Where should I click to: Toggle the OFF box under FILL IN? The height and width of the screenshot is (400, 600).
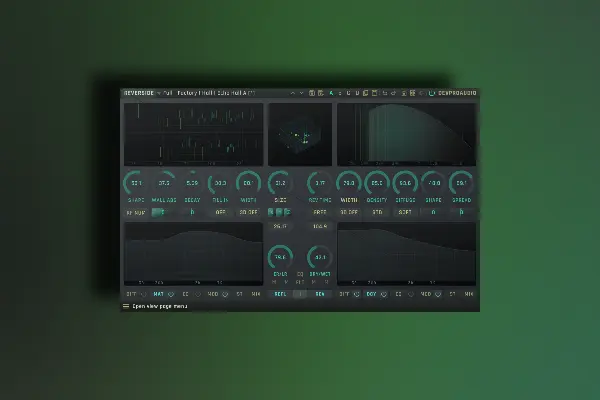tap(220, 212)
